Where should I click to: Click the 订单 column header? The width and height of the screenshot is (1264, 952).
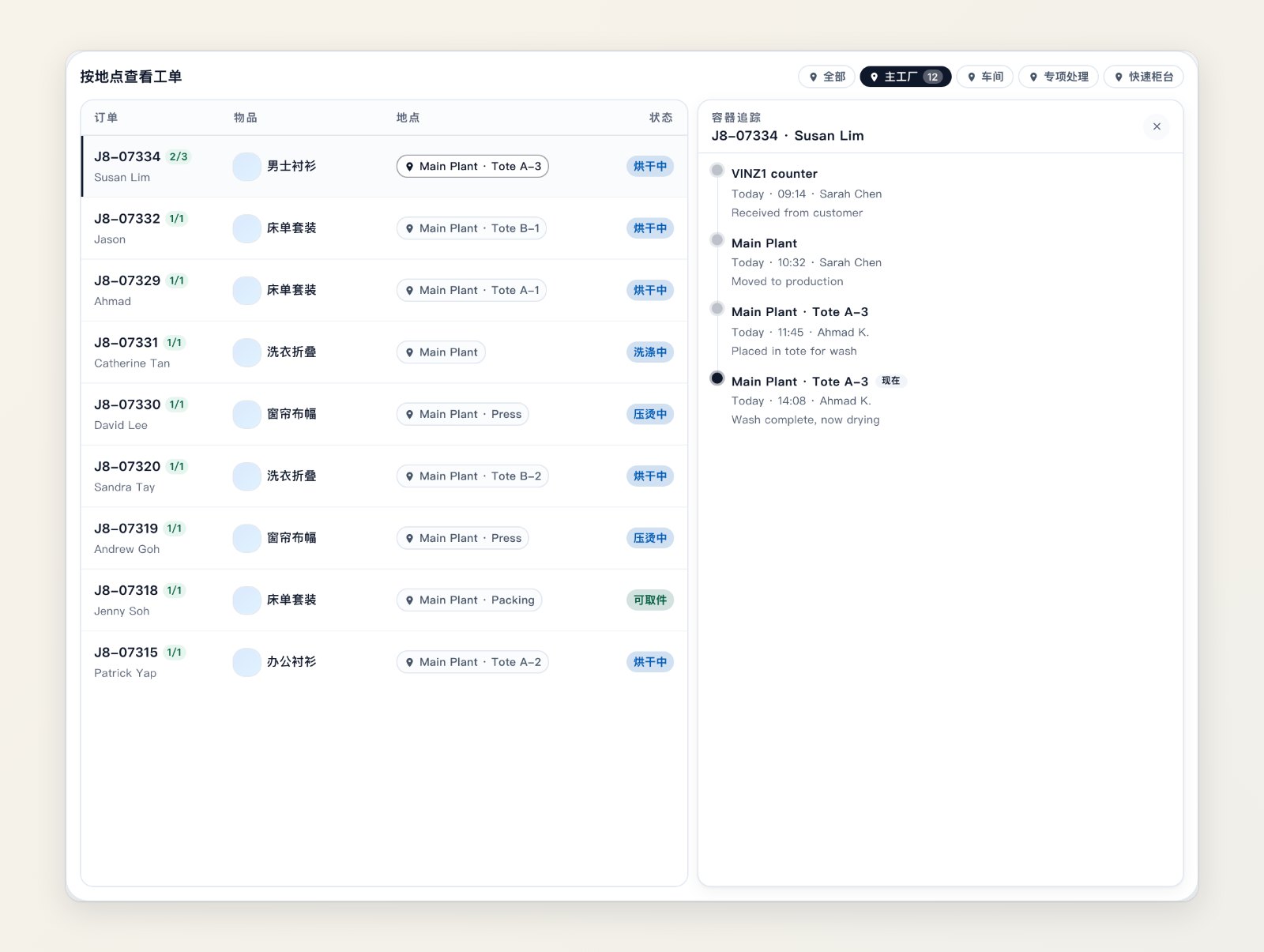click(106, 118)
